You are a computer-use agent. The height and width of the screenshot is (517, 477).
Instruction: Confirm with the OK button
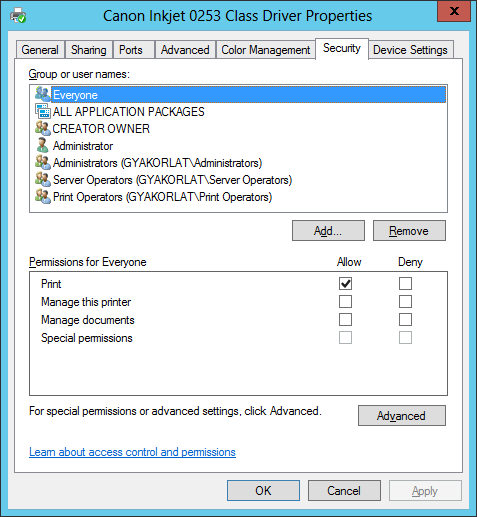(263, 490)
